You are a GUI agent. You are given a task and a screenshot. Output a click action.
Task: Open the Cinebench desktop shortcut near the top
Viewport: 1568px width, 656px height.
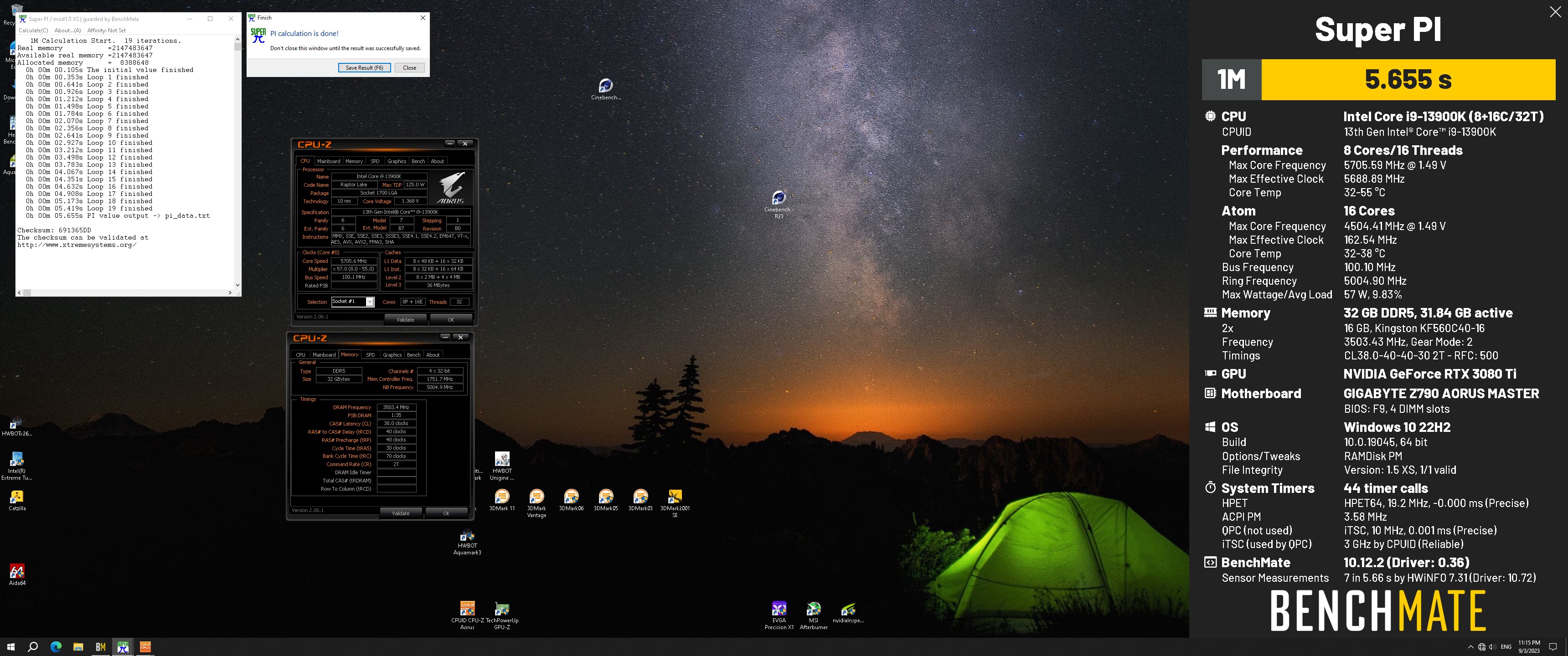tap(606, 89)
